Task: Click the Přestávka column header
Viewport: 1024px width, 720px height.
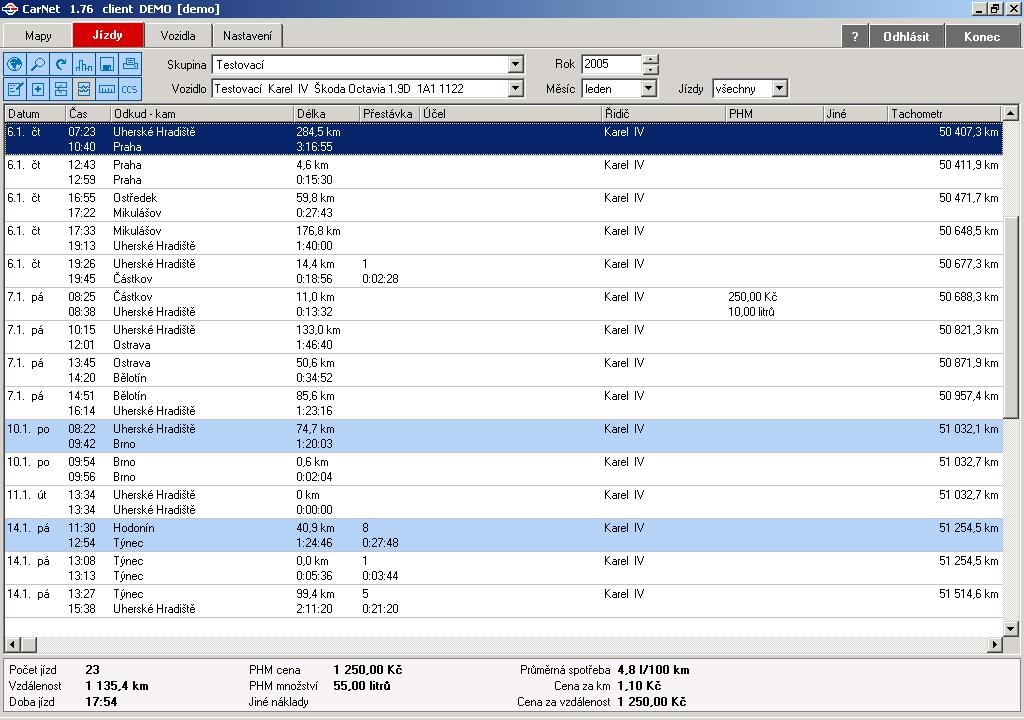Action: 389,114
